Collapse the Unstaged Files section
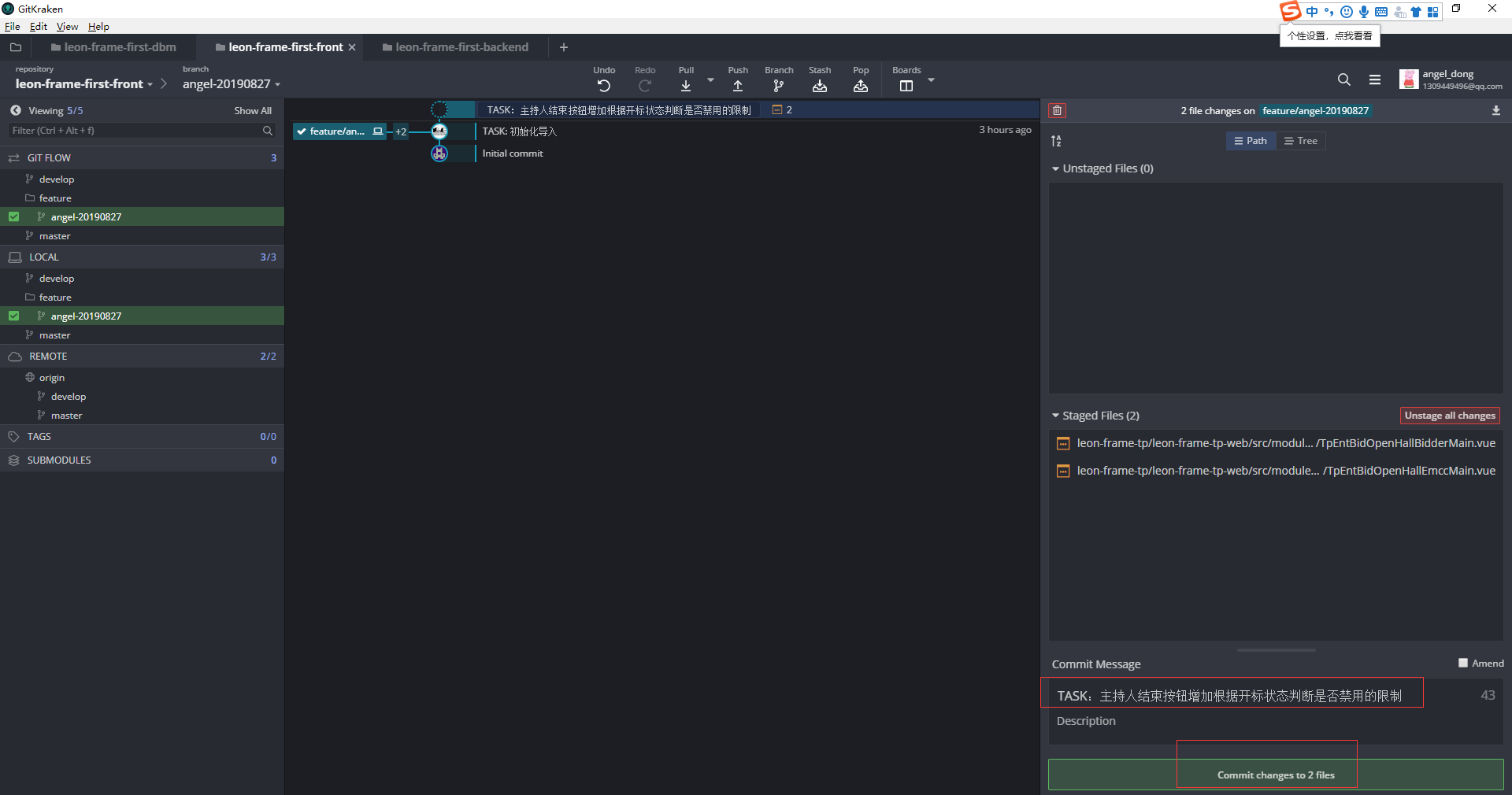The width and height of the screenshot is (1512, 795). [x=1056, y=168]
